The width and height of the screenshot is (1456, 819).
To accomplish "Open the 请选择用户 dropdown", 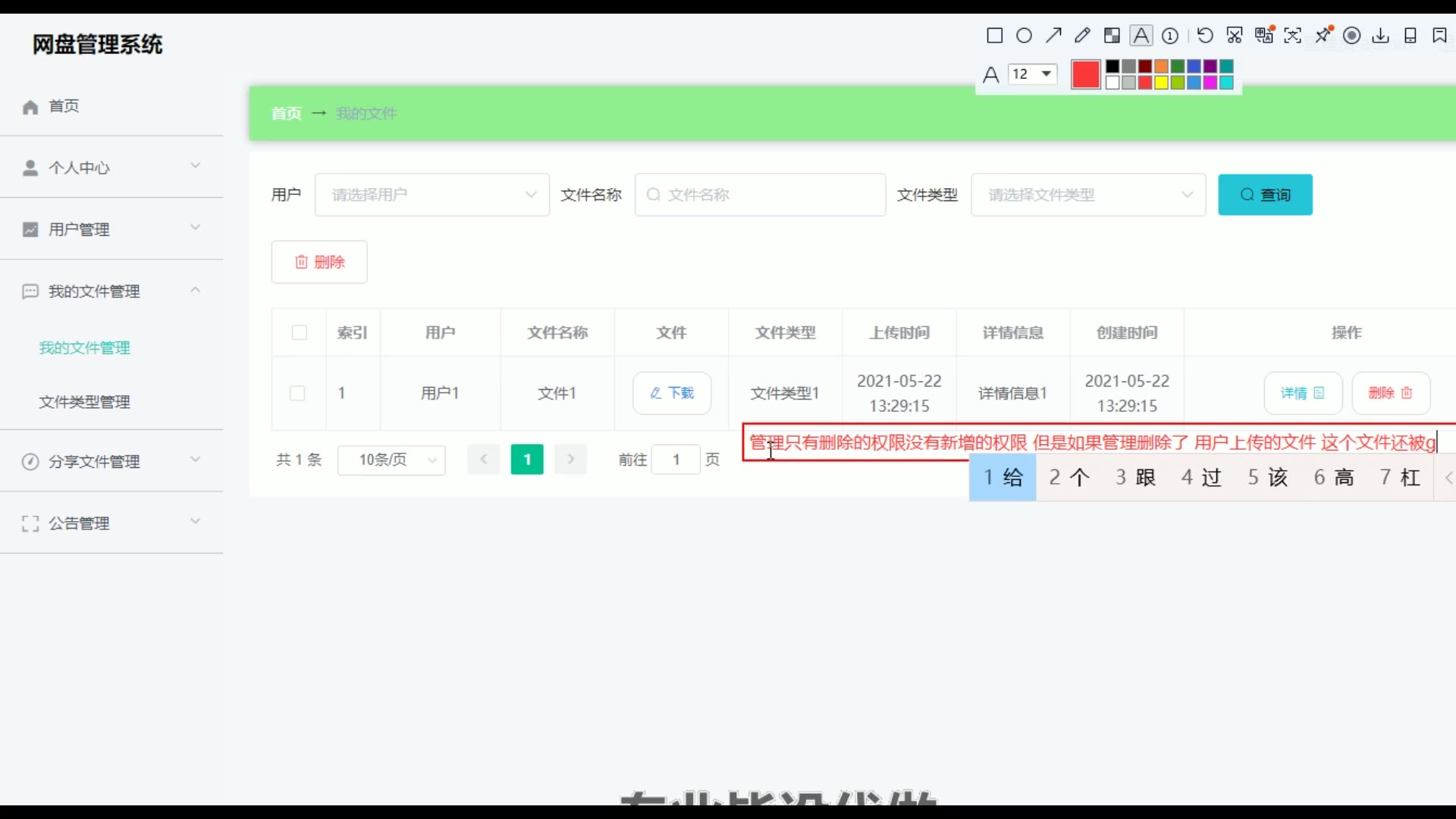I will (x=431, y=195).
